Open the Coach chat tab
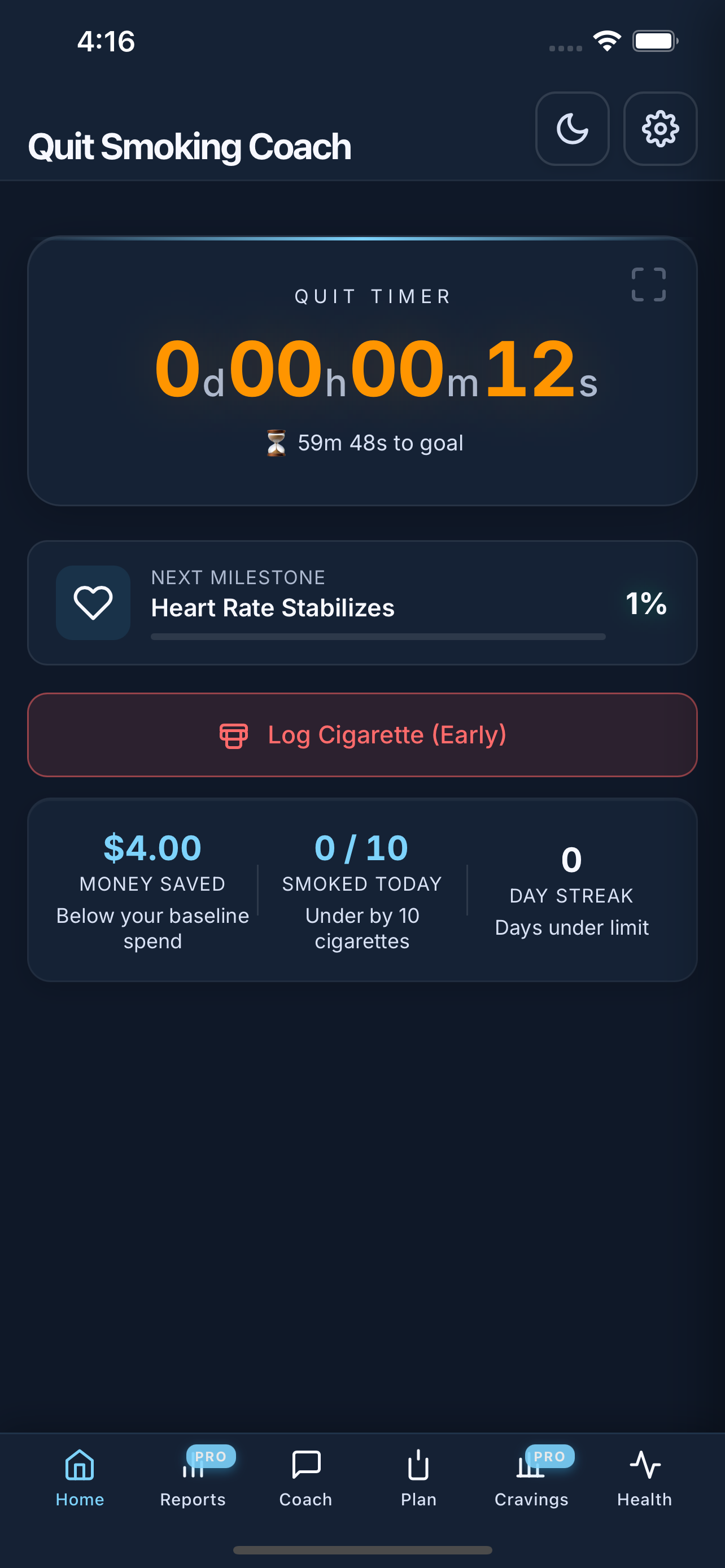This screenshot has width=725, height=1568. coord(305,1477)
